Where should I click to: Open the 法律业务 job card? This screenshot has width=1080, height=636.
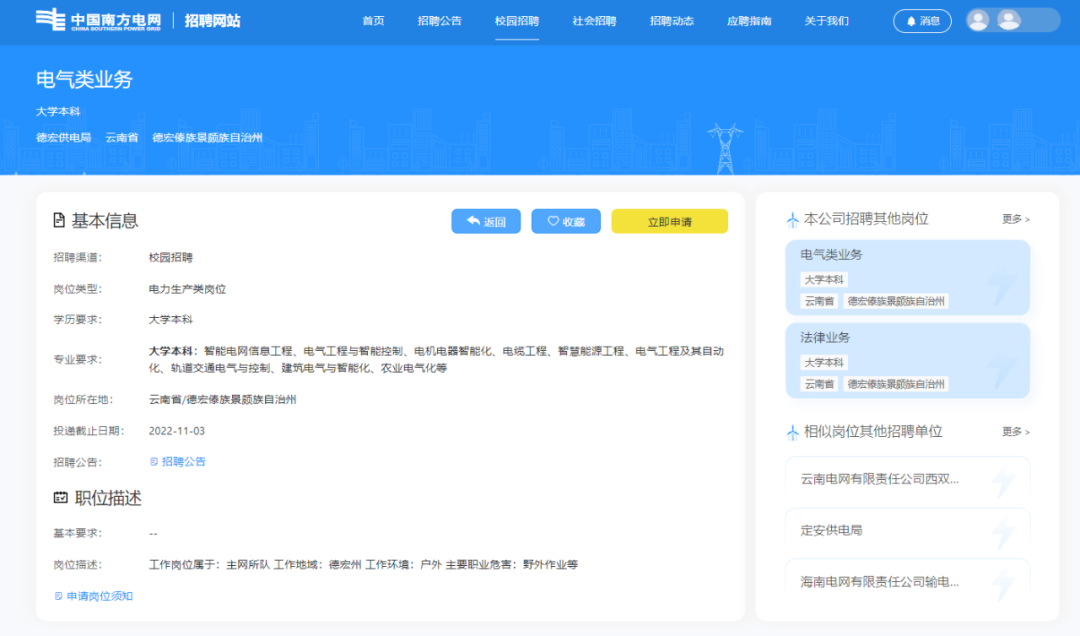click(x=907, y=360)
